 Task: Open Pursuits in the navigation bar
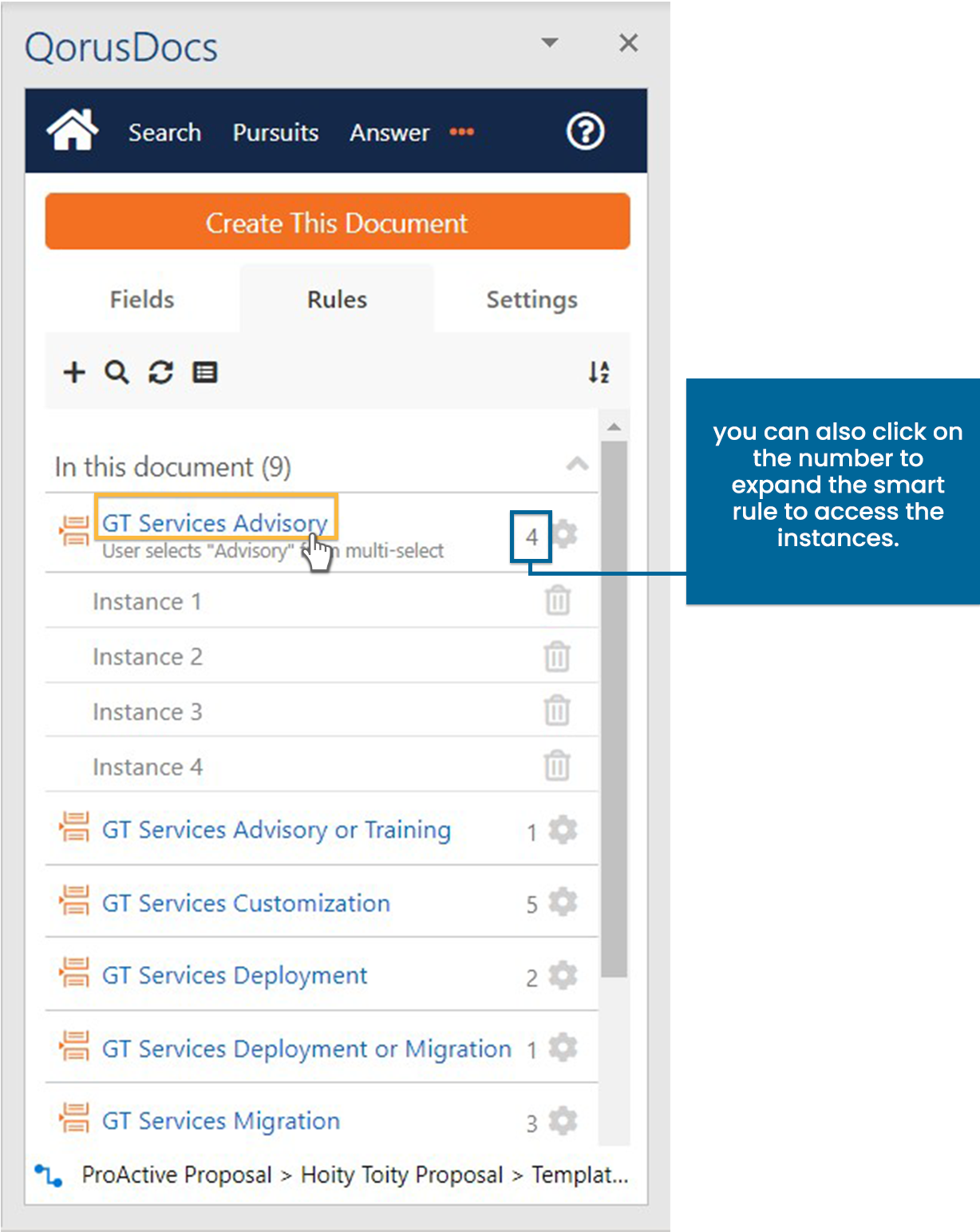[x=275, y=132]
